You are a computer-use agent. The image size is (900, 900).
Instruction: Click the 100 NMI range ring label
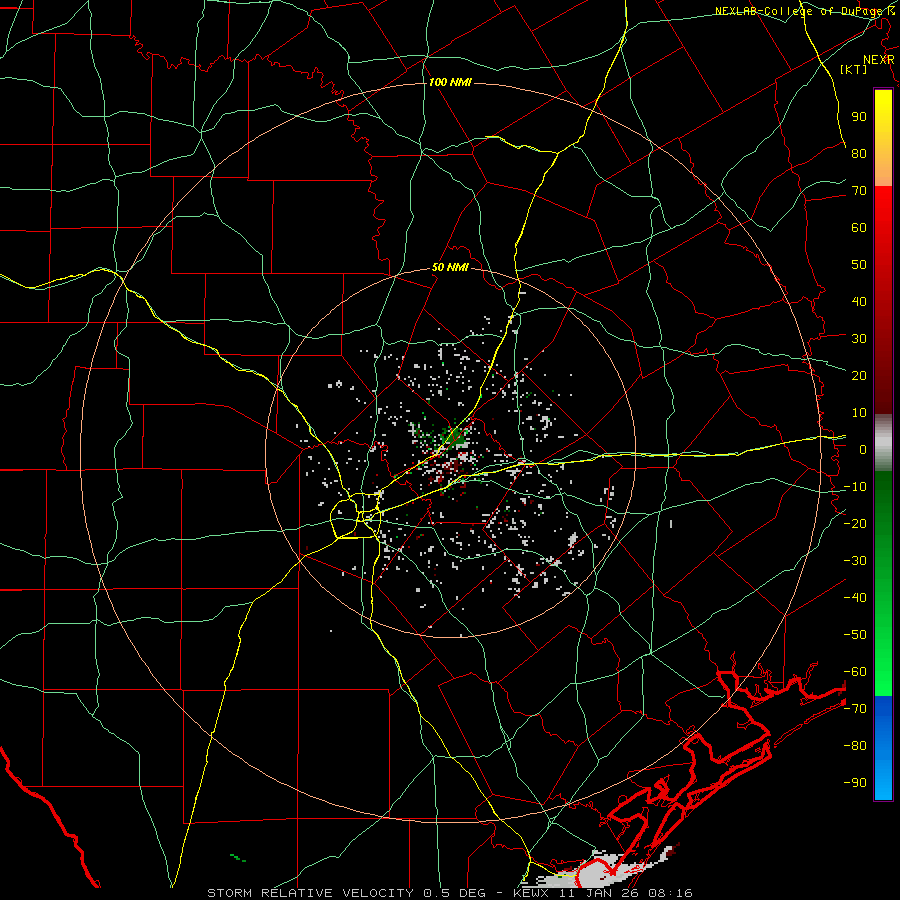tap(450, 83)
